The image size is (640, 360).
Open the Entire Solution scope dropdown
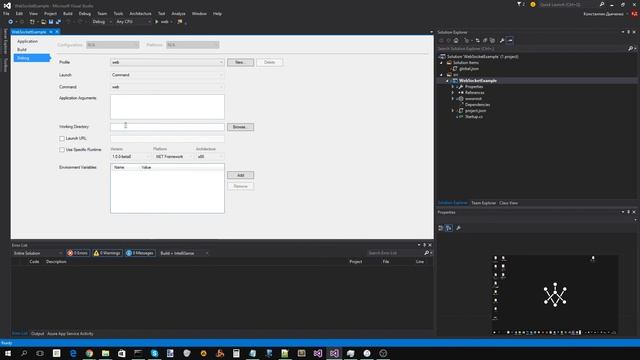click(x=38, y=253)
